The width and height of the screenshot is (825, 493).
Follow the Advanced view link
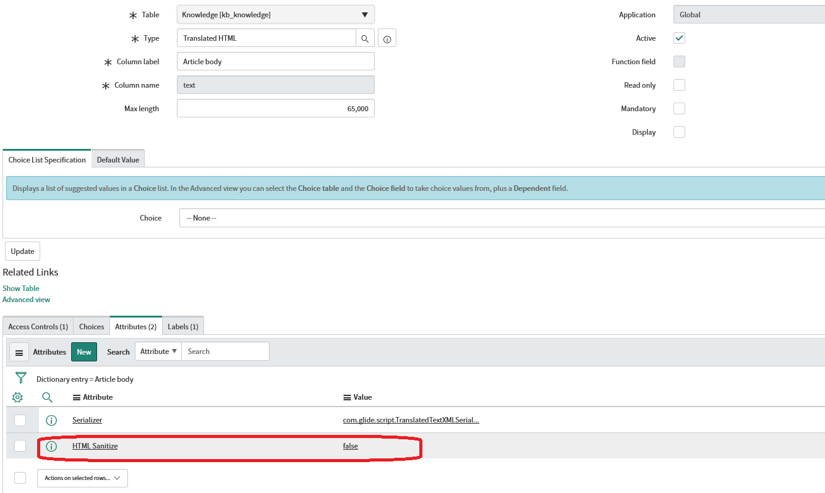(x=26, y=299)
